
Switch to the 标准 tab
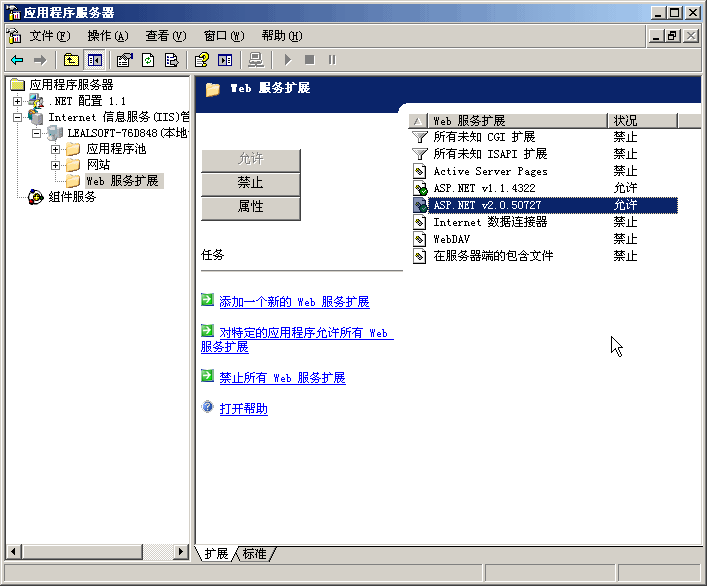tap(255, 554)
